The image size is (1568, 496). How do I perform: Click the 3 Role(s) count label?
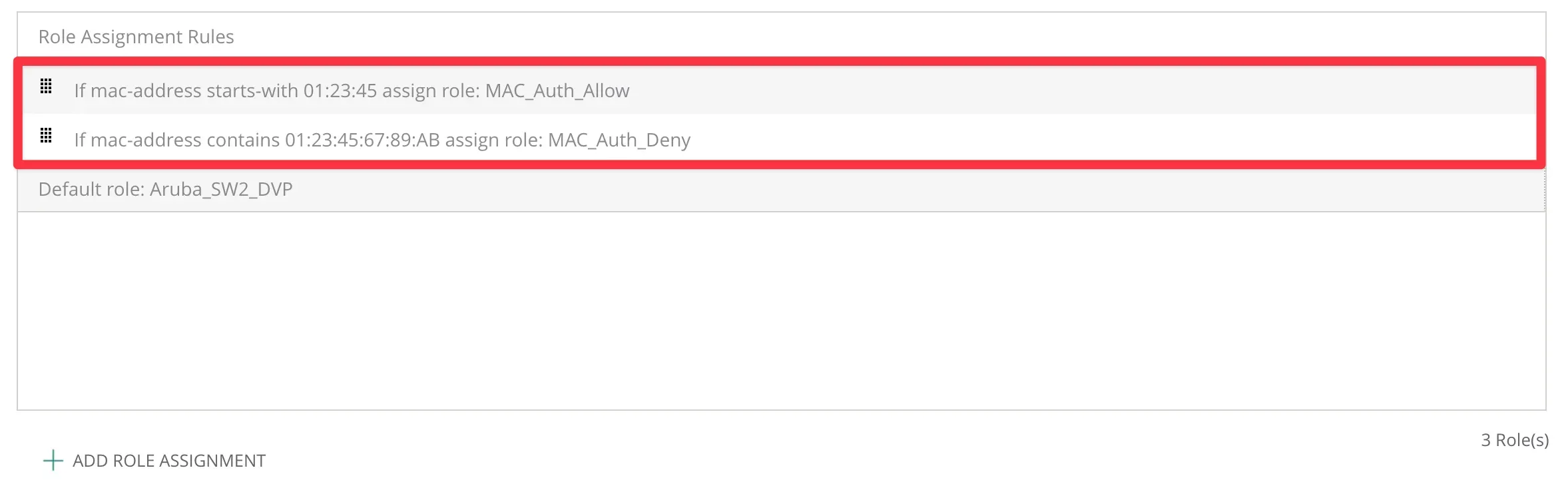point(1514,440)
